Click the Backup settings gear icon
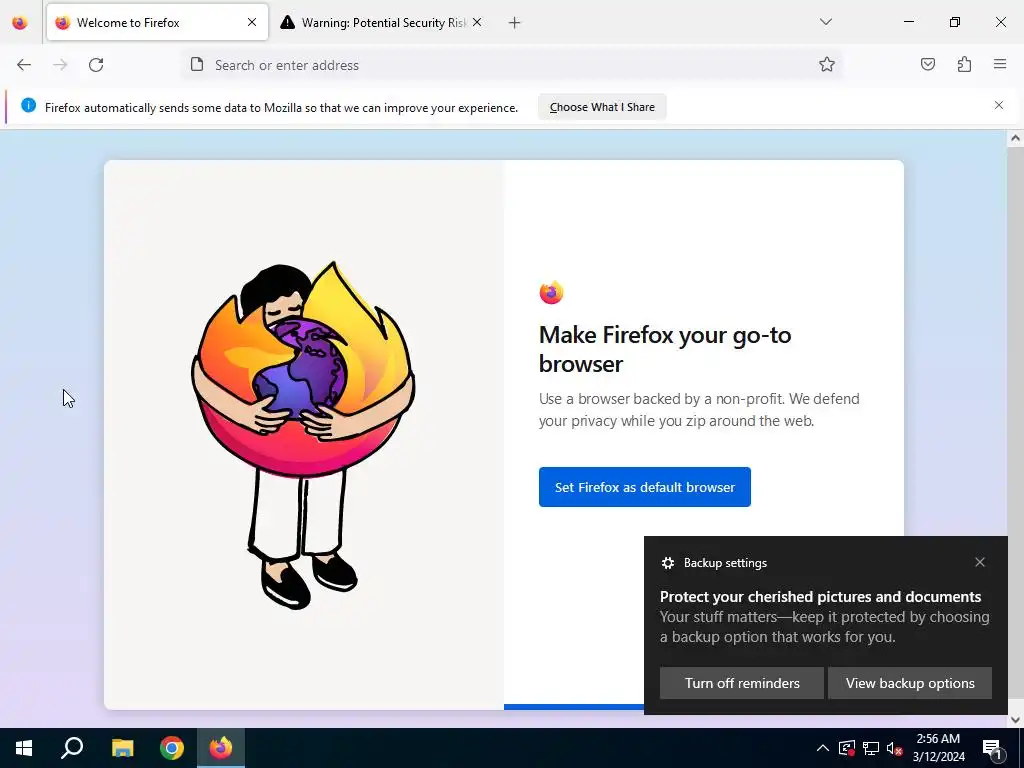 667,563
